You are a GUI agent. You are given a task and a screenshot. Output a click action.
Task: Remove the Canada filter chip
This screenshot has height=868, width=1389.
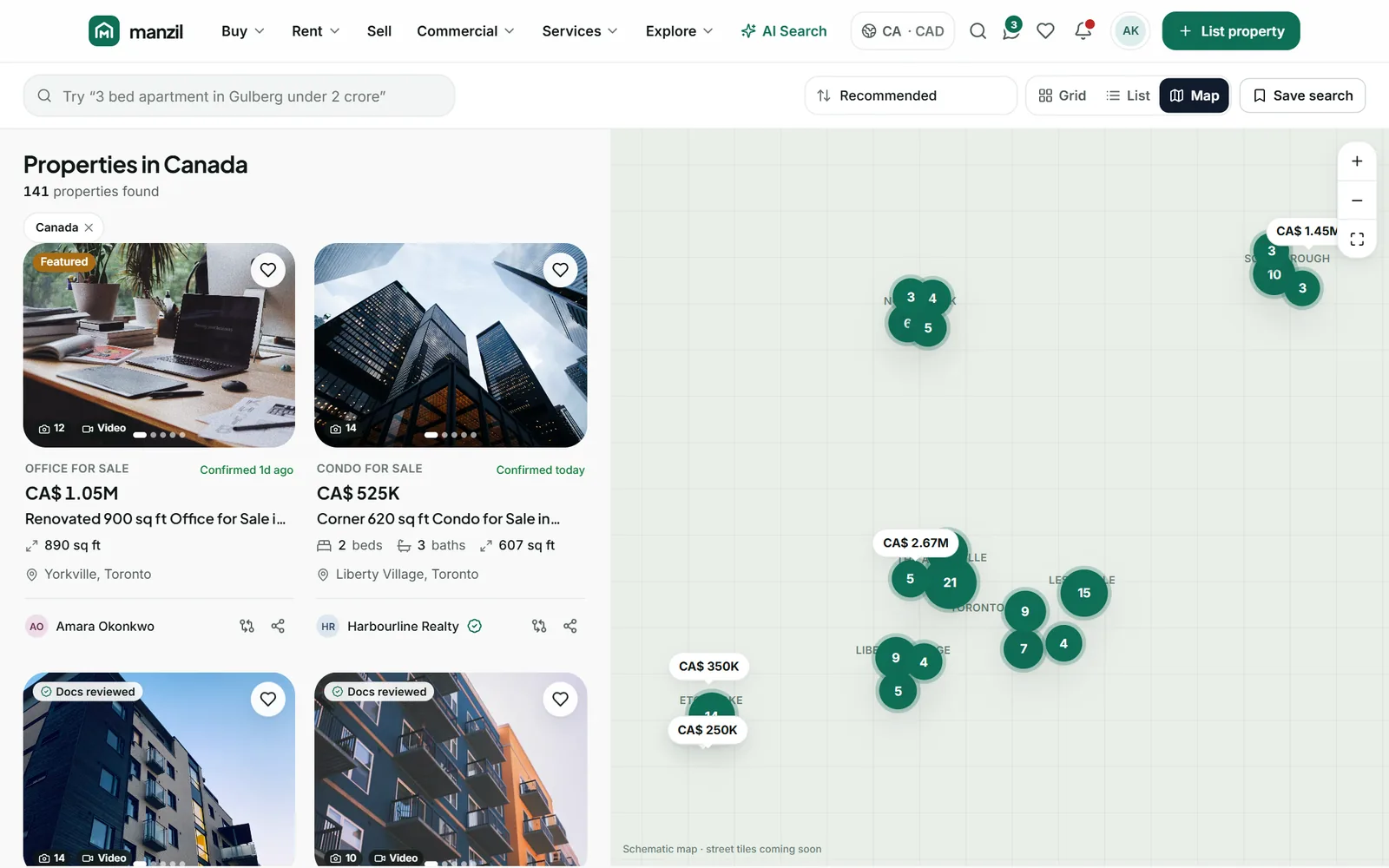coord(89,227)
